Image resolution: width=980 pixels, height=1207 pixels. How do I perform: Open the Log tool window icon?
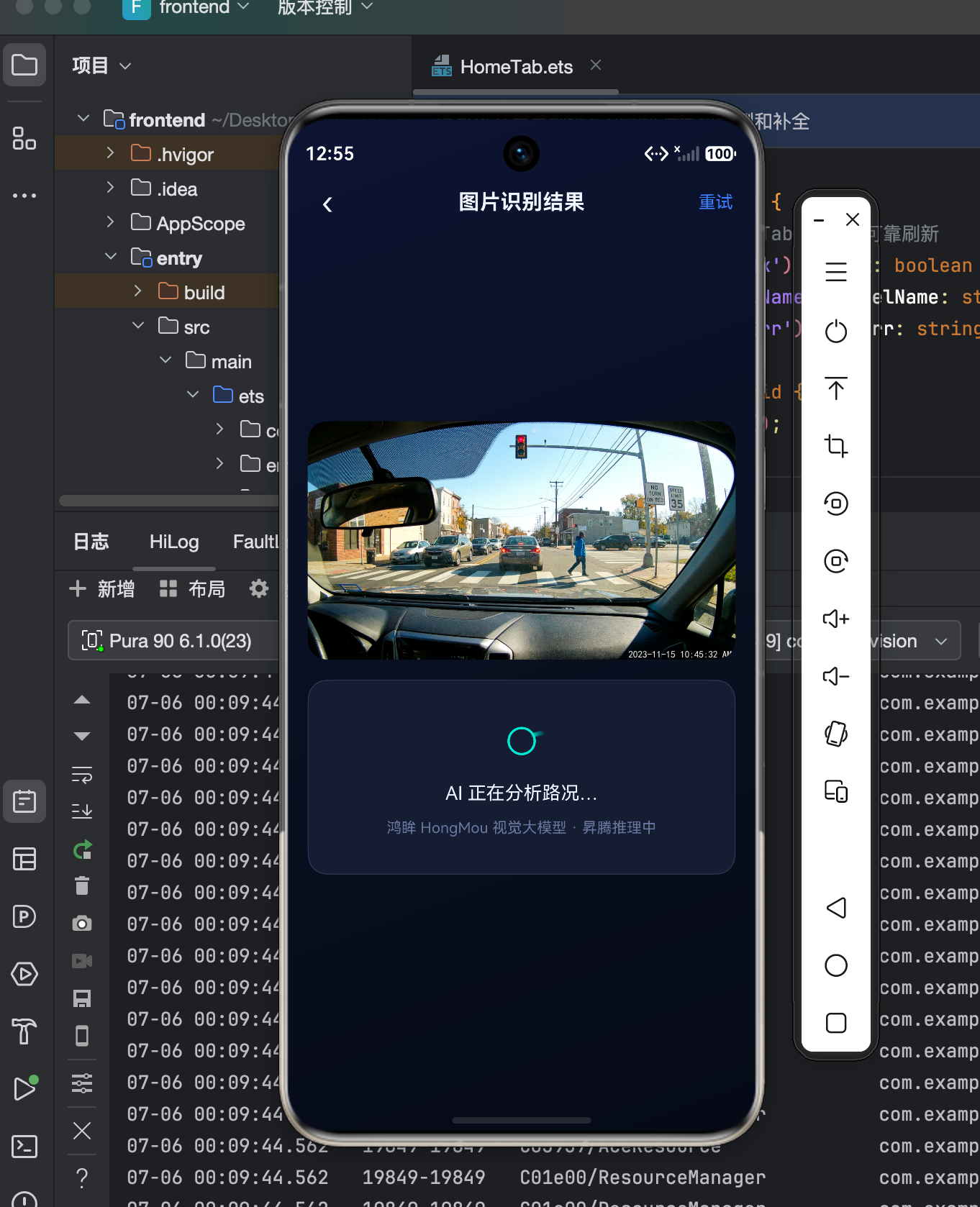tap(24, 801)
